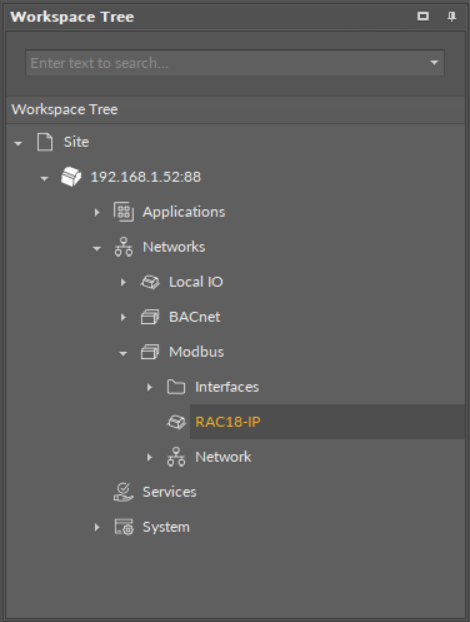470x622 pixels.
Task: Expand the Applications node
Action: tap(97, 212)
